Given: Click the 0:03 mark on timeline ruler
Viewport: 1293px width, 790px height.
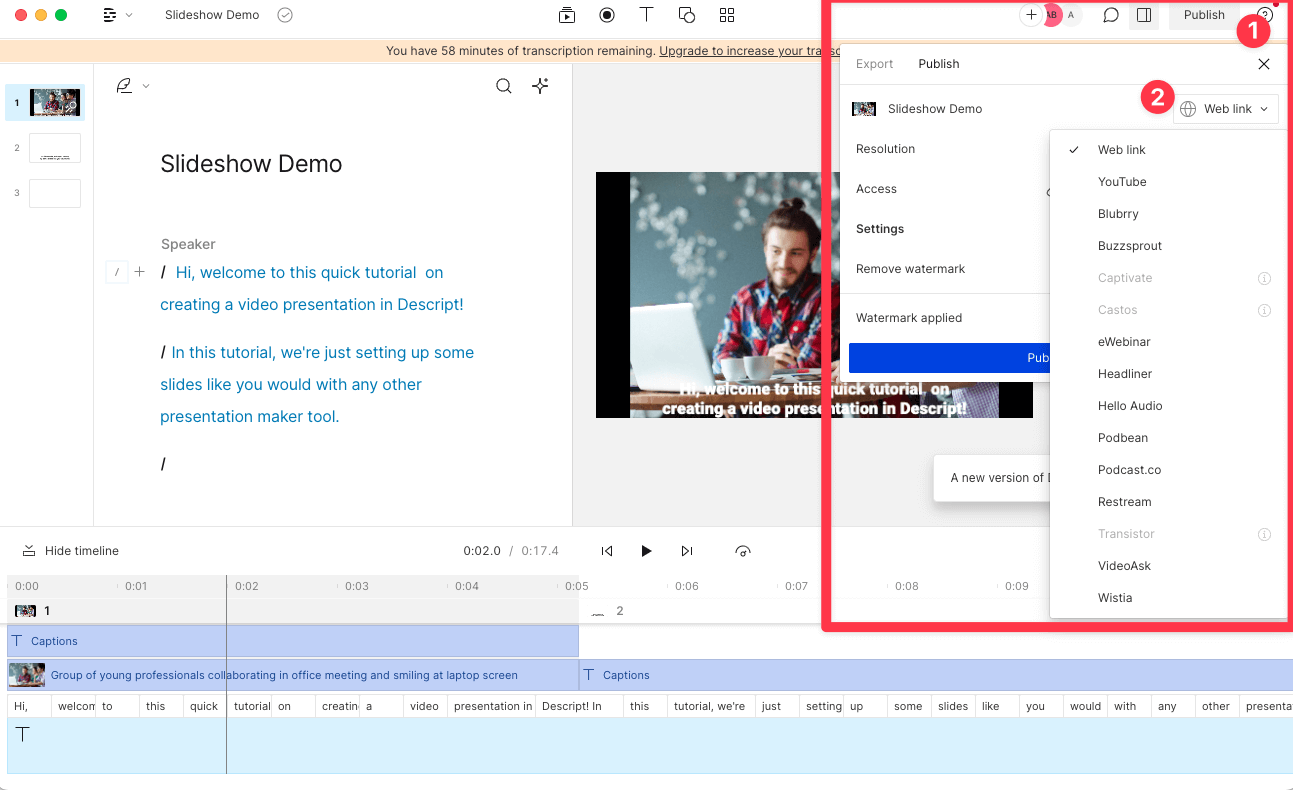Looking at the screenshot, I should 357,586.
